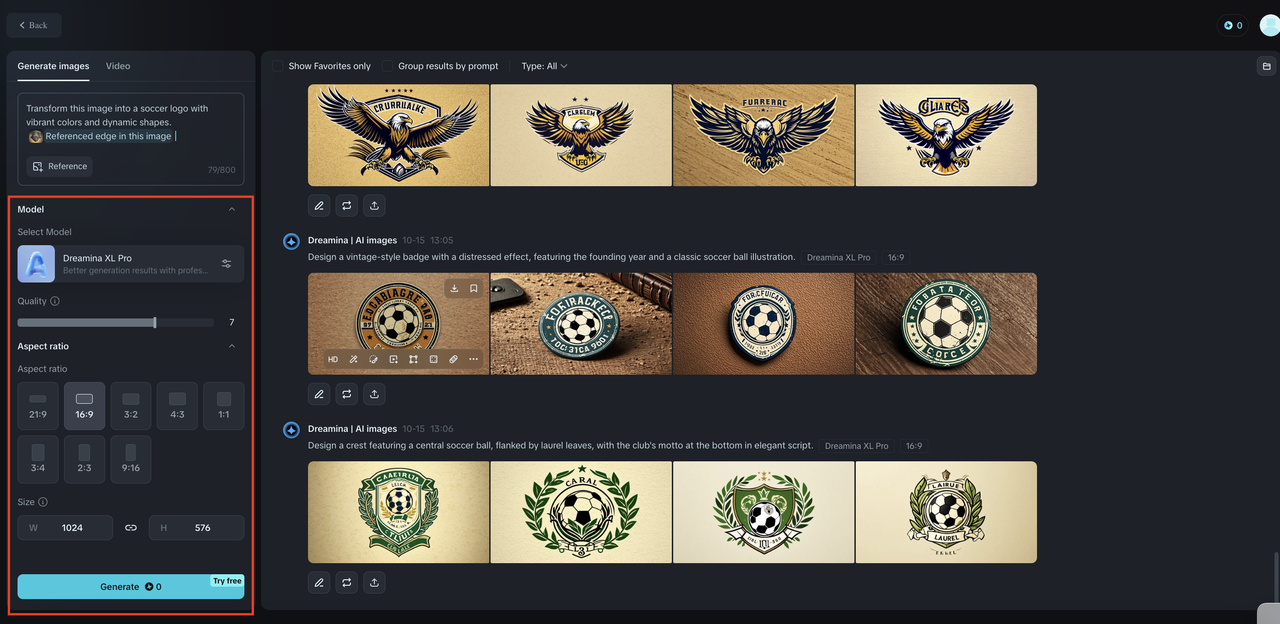Image resolution: width=1280 pixels, height=624 pixels.
Task: Publish the vintage badge result
Action: 374,394
